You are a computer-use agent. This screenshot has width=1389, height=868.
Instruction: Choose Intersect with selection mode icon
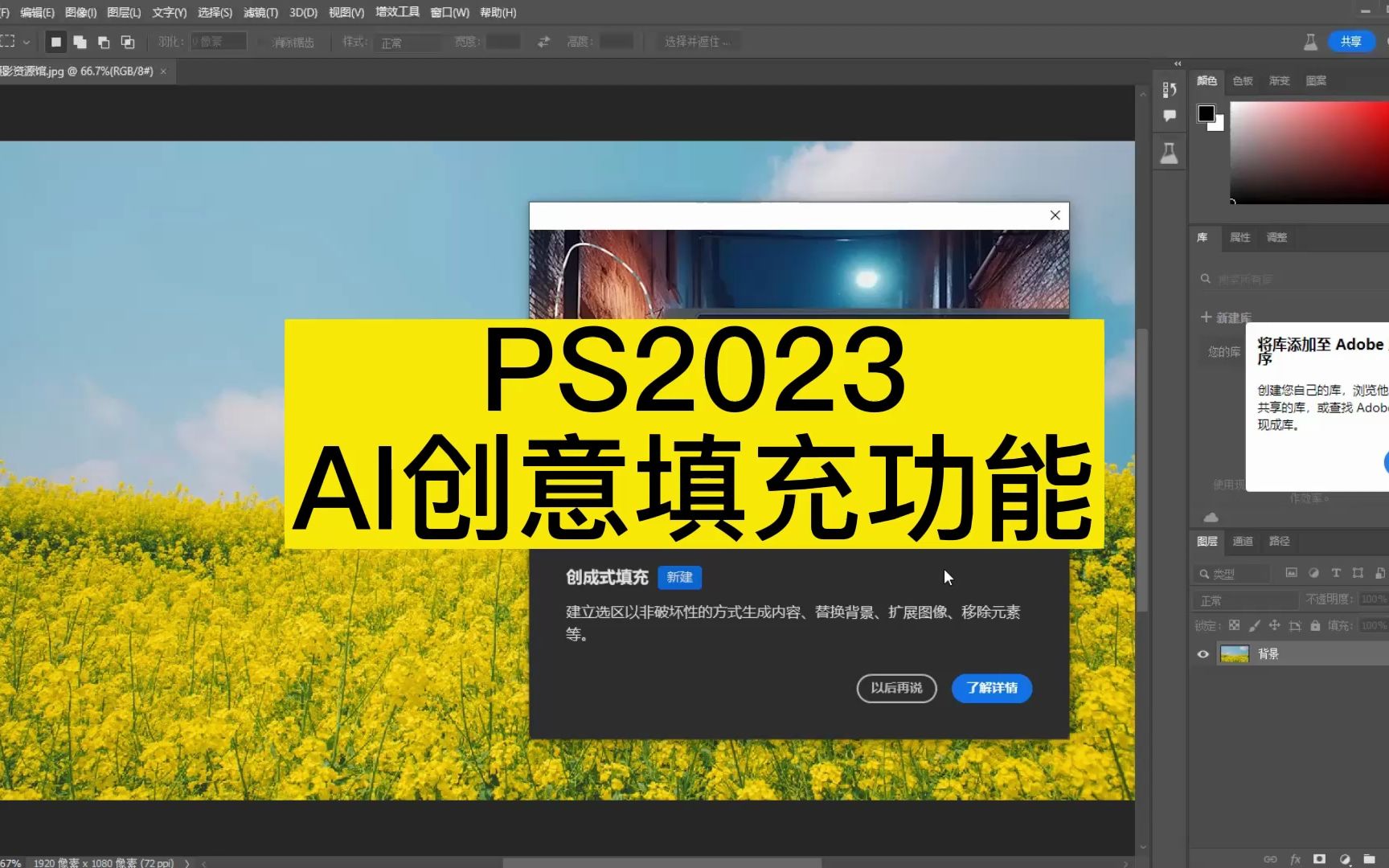[x=128, y=42]
